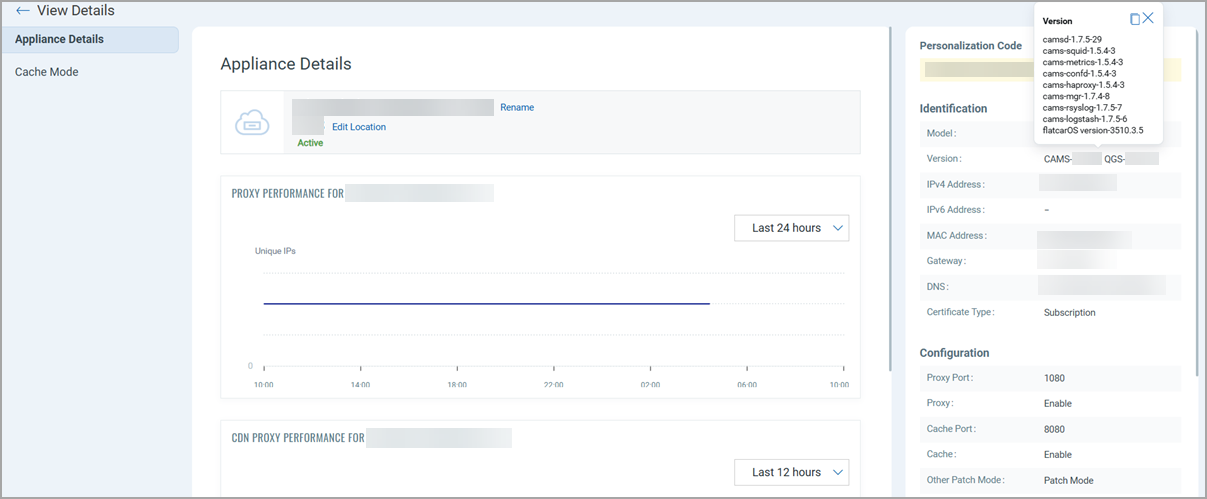The width and height of the screenshot is (1207, 499).
Task: Click the flatcarOS version entry in popup
Action: click(1092, 130)
